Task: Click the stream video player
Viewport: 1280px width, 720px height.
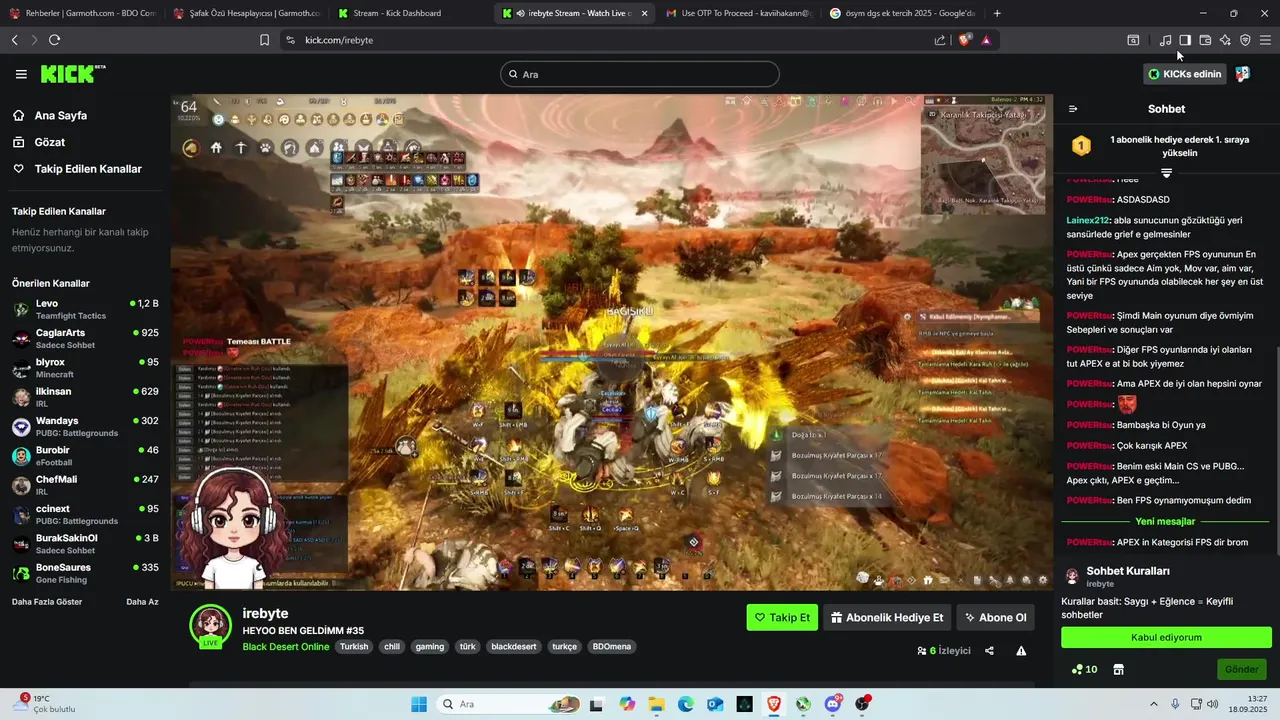Action: (611, 342)
